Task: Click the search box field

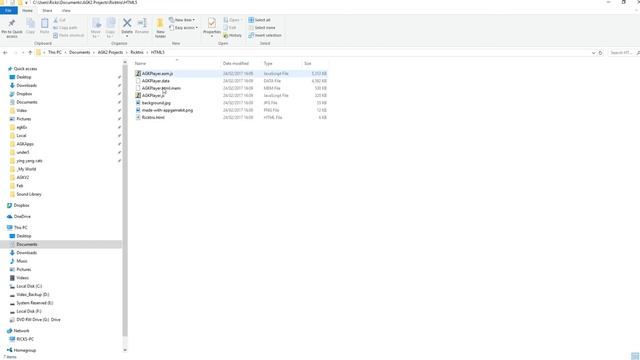Action: [623, 53]
